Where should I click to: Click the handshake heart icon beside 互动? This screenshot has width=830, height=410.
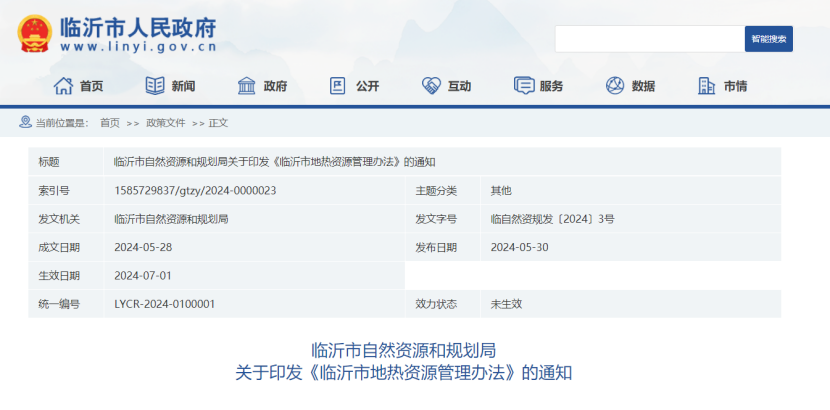(x=431, y=86)
